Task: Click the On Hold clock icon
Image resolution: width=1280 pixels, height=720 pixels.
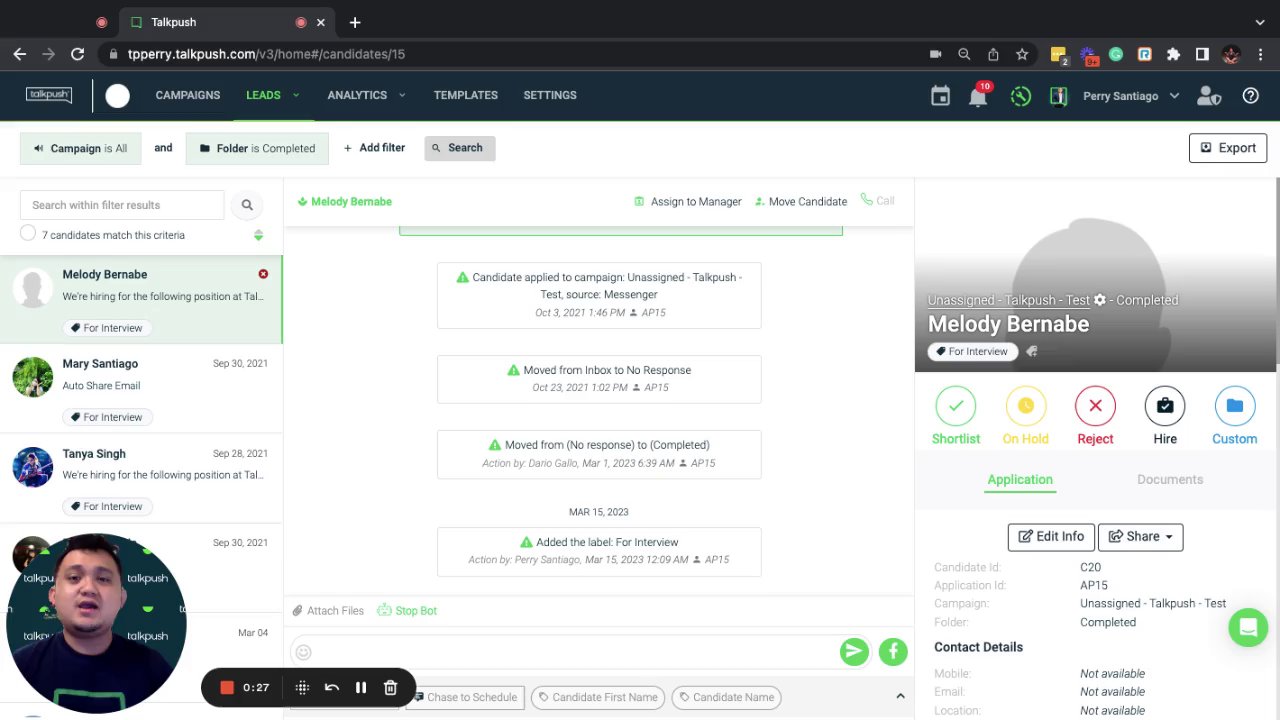Action: pos(1025,406)
